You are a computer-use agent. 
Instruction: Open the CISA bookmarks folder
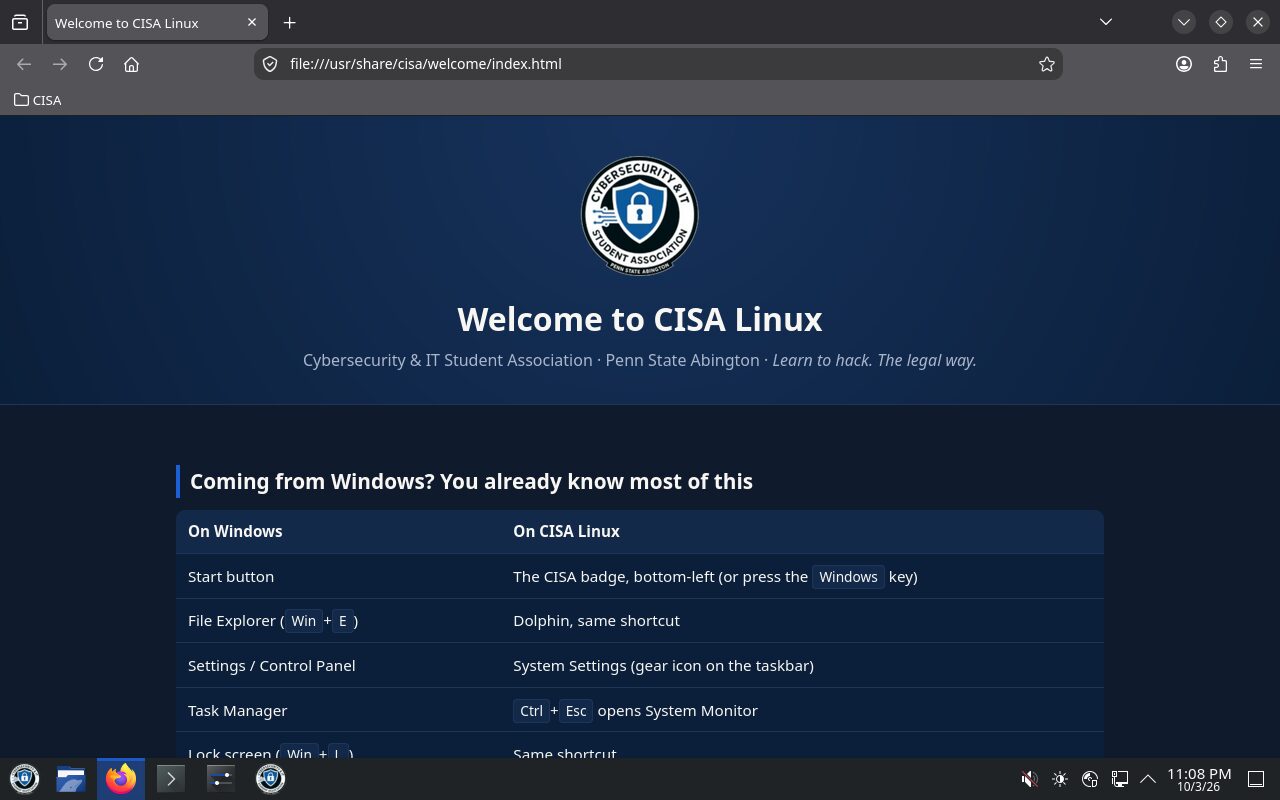pyautogui.click(x=38, y=100)
